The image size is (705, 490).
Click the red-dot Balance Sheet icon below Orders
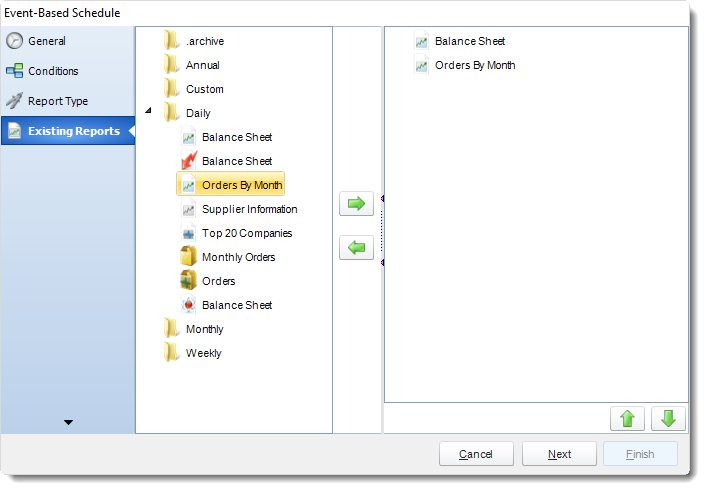188,305
